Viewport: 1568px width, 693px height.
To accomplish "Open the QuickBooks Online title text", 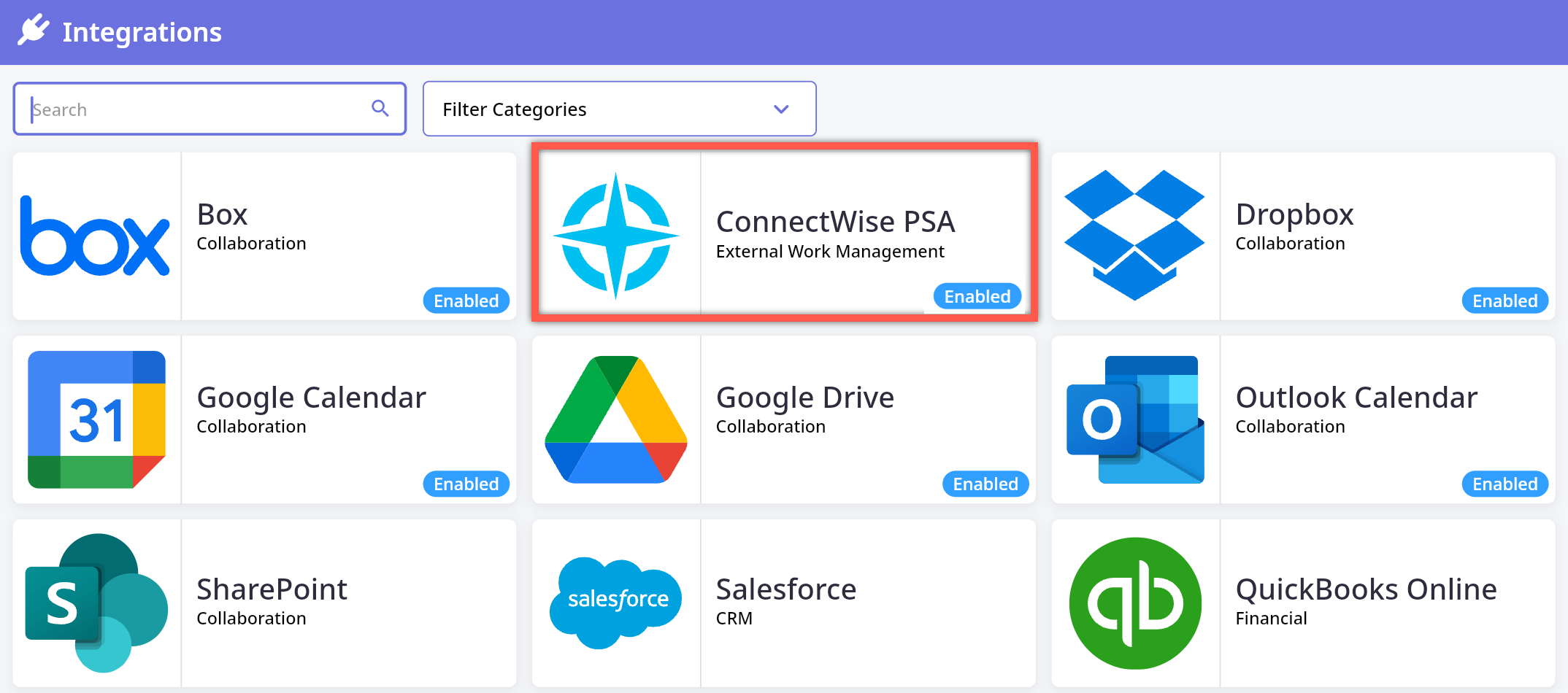I will click(1366, 589).
